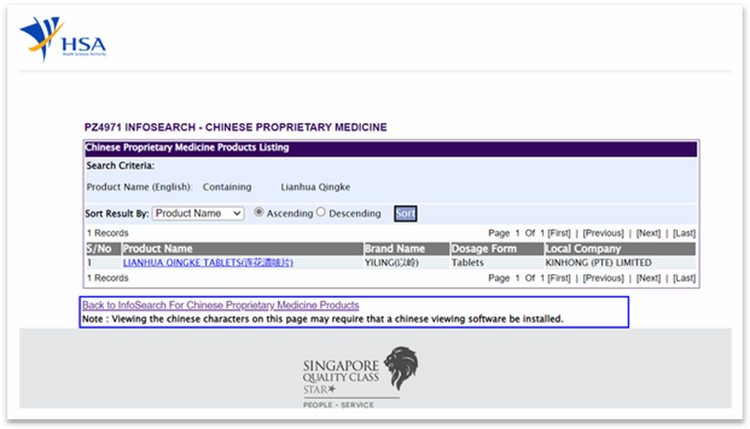The width and height of the screenshot is (750, 429).
Task: Open the Sort Result By Product Name dropdown
Action: [198, 213]
